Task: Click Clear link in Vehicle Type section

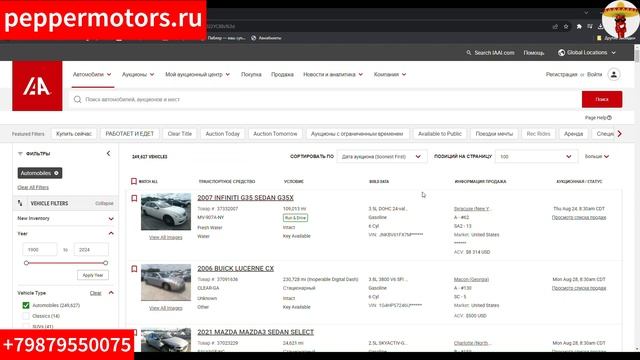Action: pyautogui.click(x=96, y=293)
